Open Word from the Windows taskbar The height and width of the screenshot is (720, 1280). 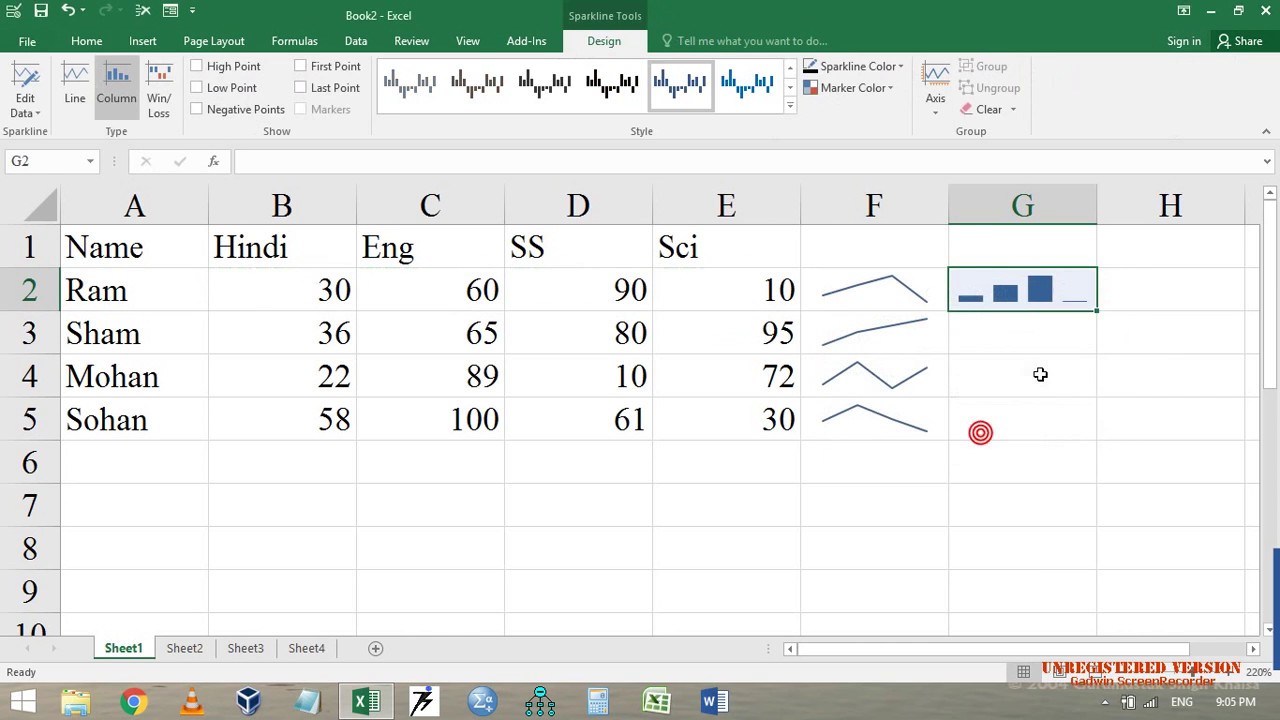(x=714, y=702)
